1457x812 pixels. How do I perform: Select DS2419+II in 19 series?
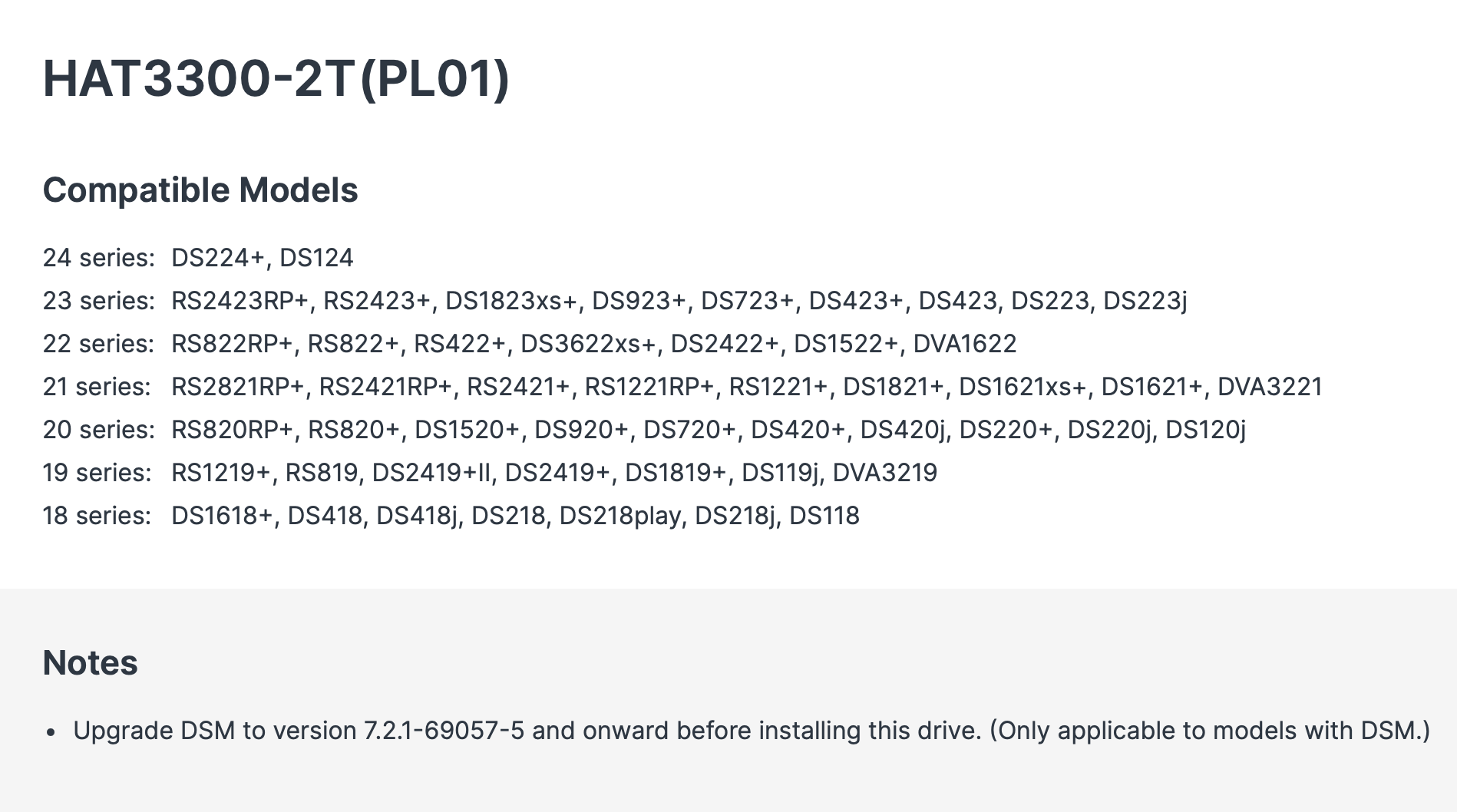coord(431,473)
